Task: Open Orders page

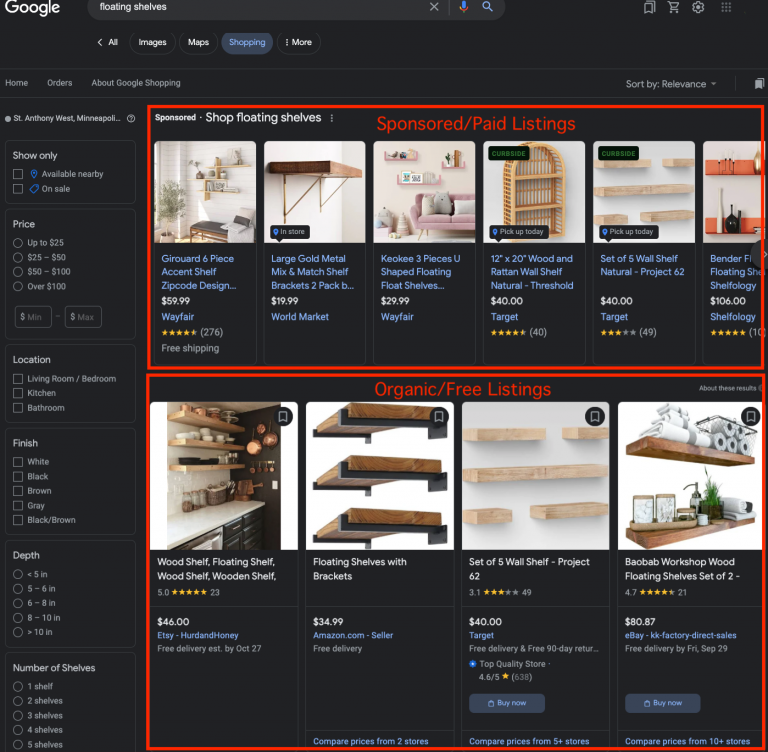Action: click(x=60, y=83)
